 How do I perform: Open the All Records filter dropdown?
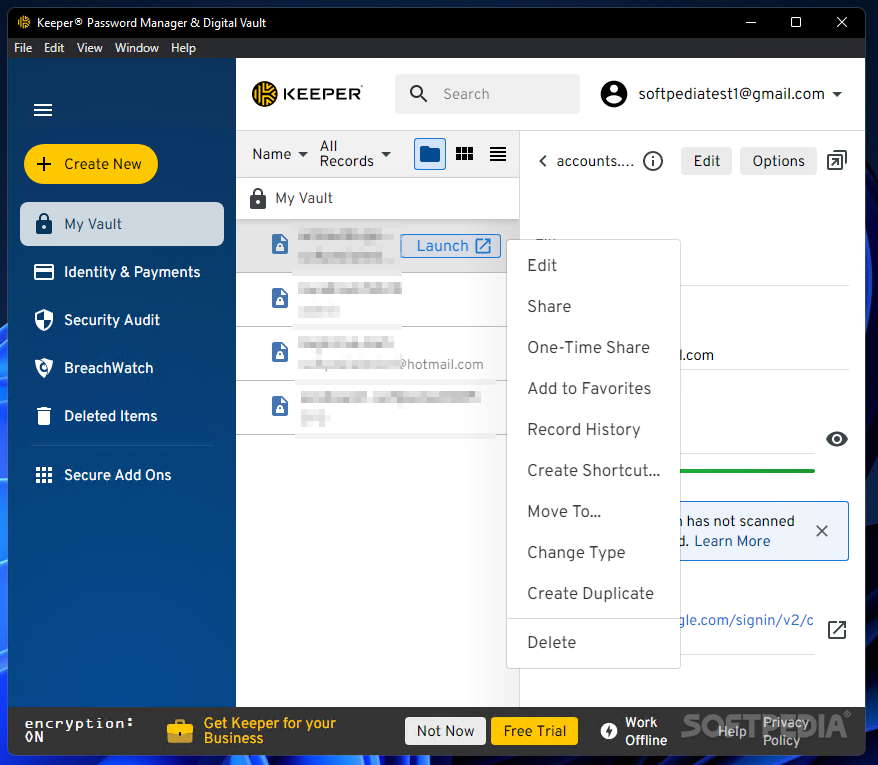coord(355,154)
